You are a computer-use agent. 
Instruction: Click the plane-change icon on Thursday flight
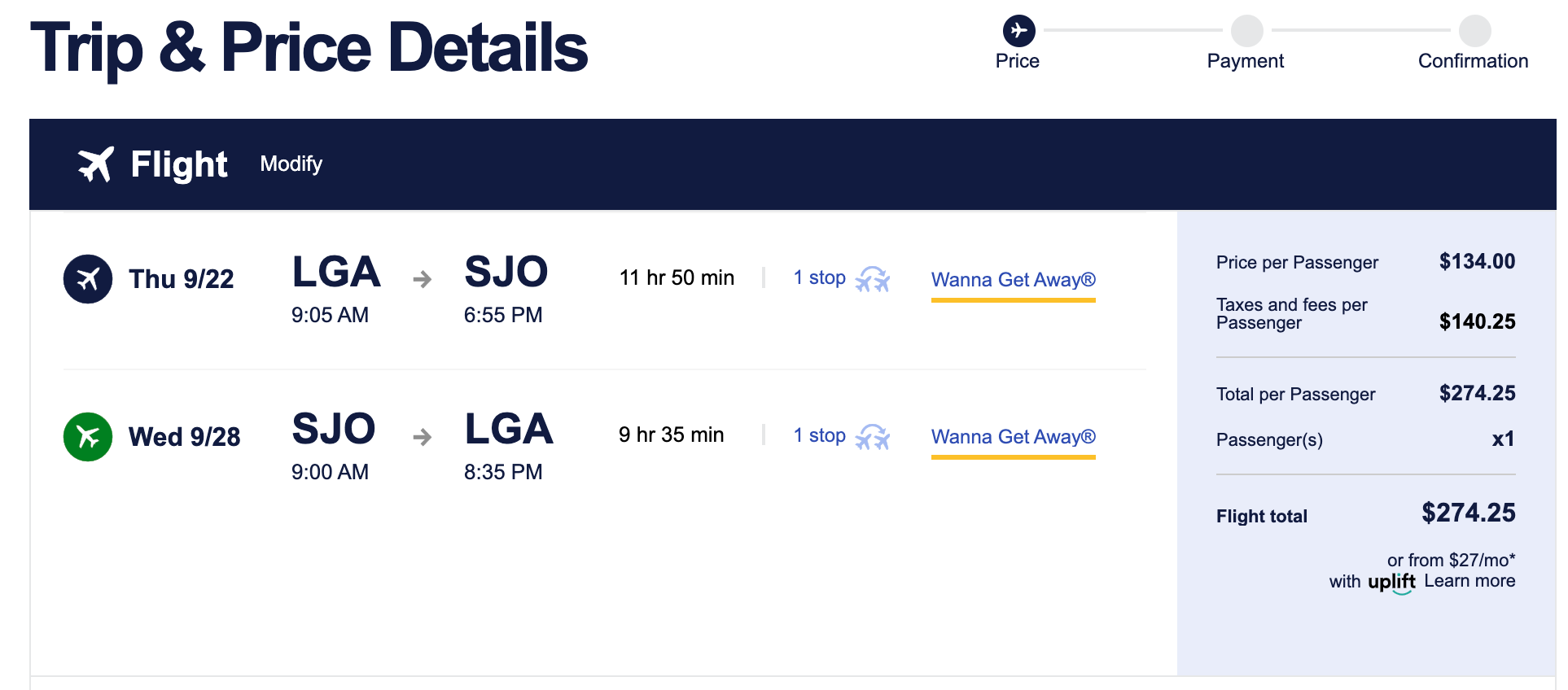(873, 279)
